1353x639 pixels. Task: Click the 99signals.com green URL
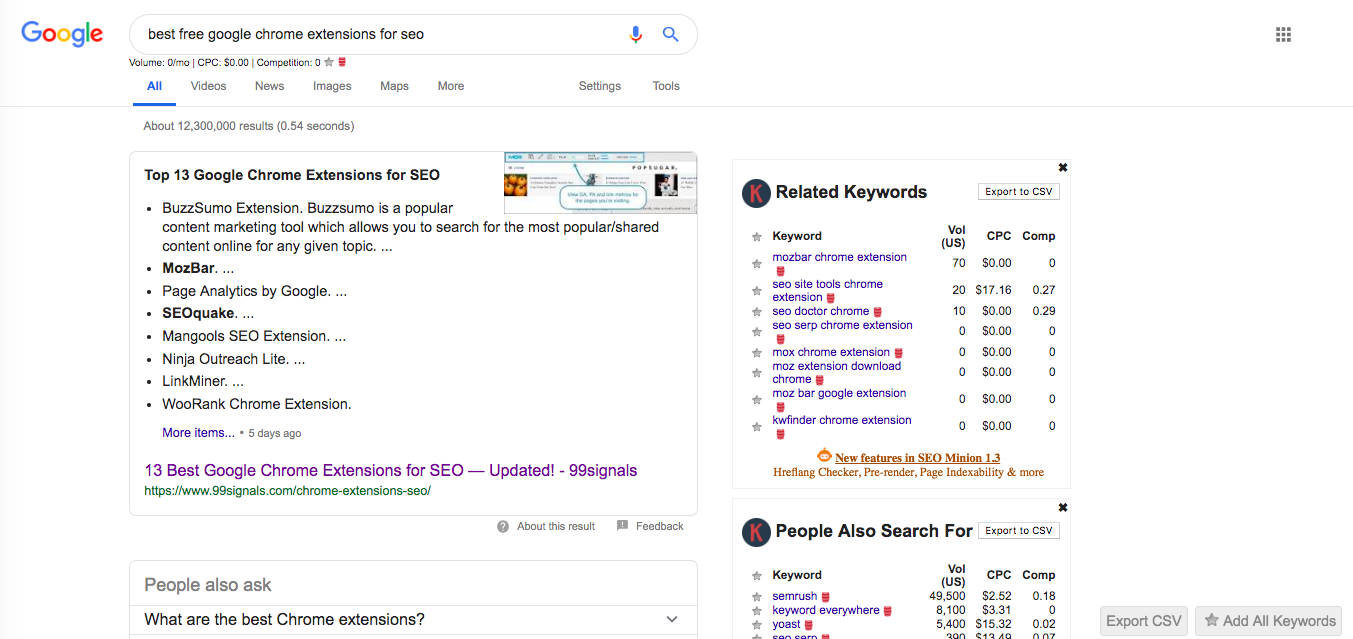pos(287,491)
